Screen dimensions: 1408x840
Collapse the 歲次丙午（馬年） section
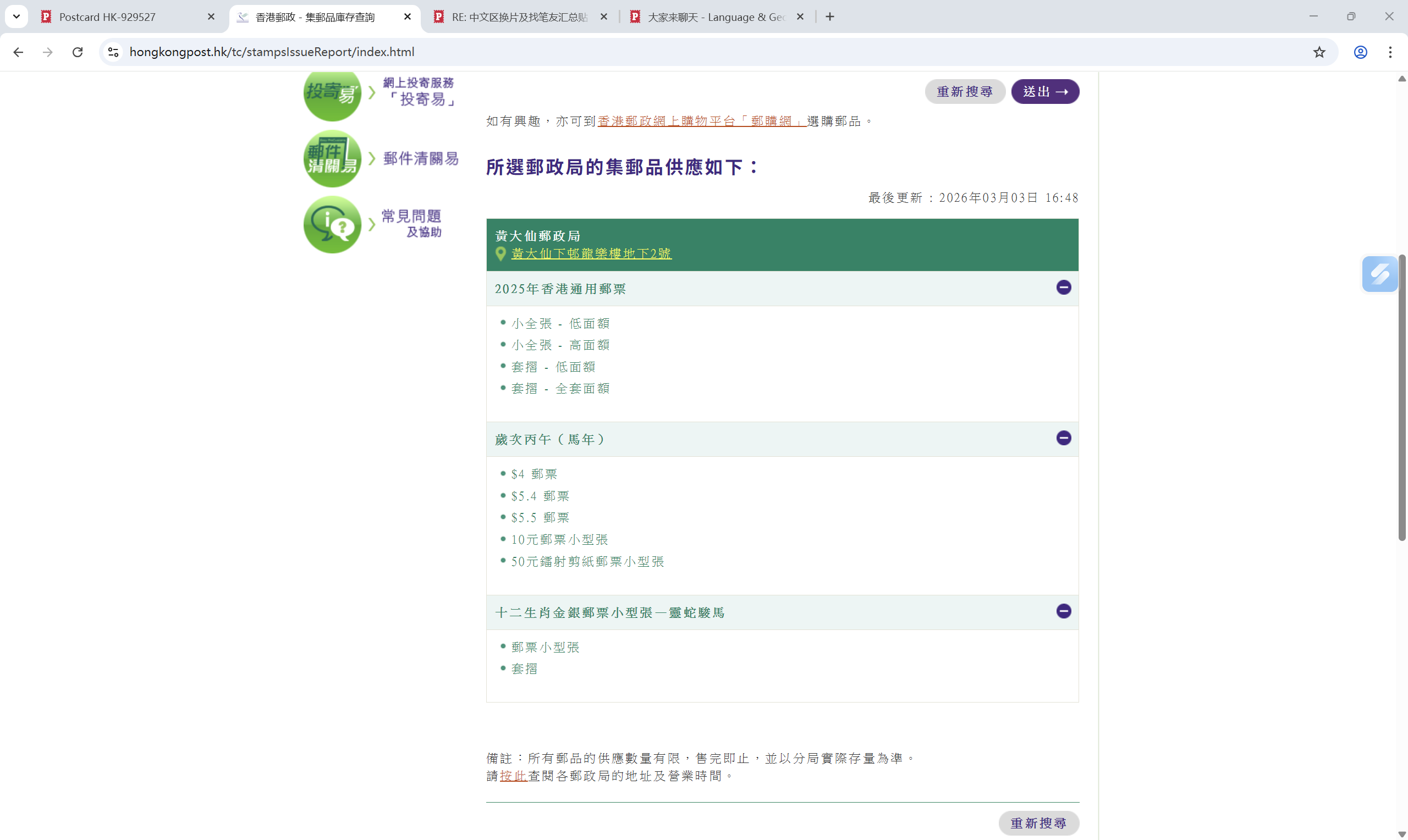[1063, 438]
